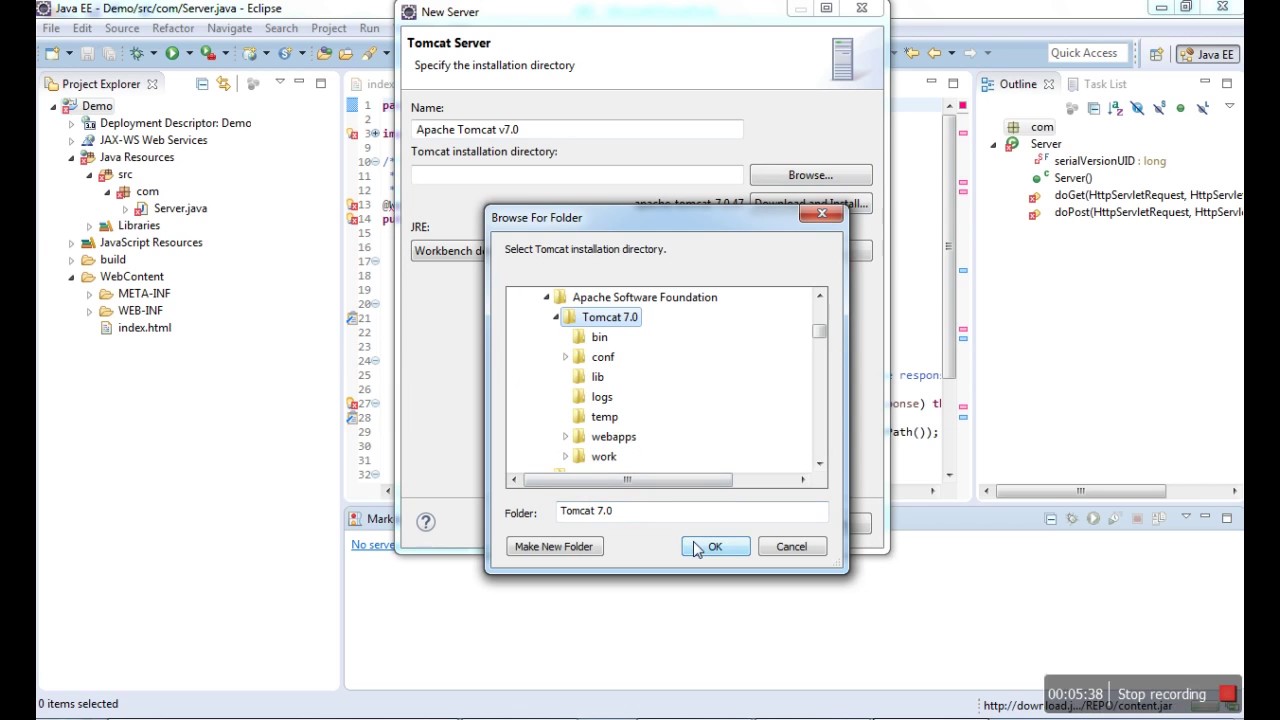The height and width of the screenshot is (720, 1280).
Task: Click the Run External Tools icon
Action: coord(208,53)
